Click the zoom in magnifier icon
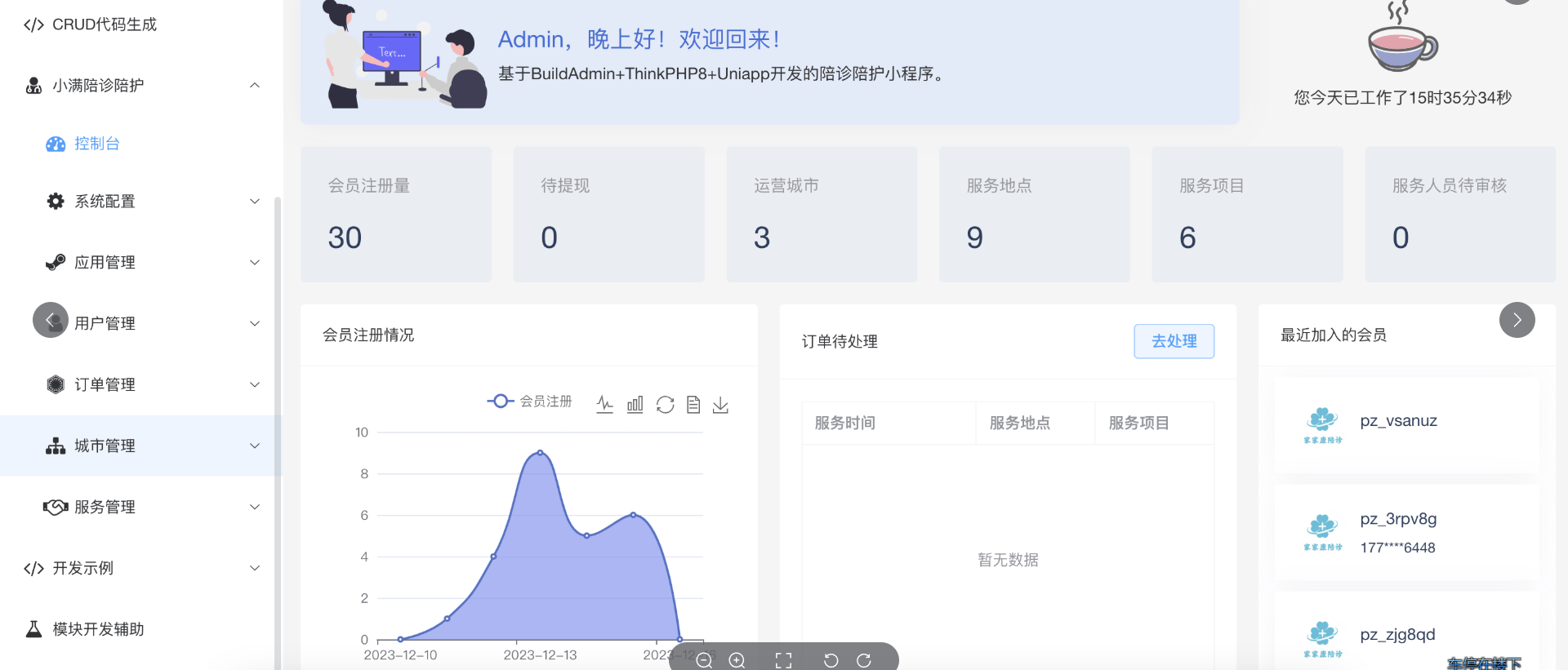The width and height of the screenshot is (1568, 670). [737, 660]
